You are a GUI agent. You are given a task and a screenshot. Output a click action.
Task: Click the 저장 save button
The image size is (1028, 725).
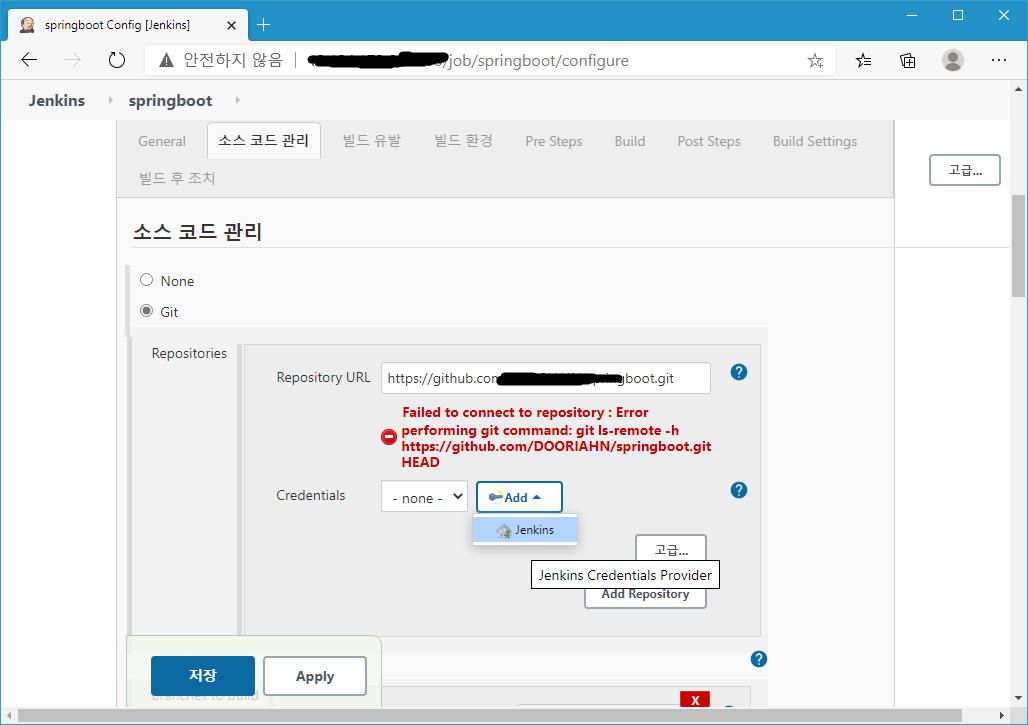203,675
